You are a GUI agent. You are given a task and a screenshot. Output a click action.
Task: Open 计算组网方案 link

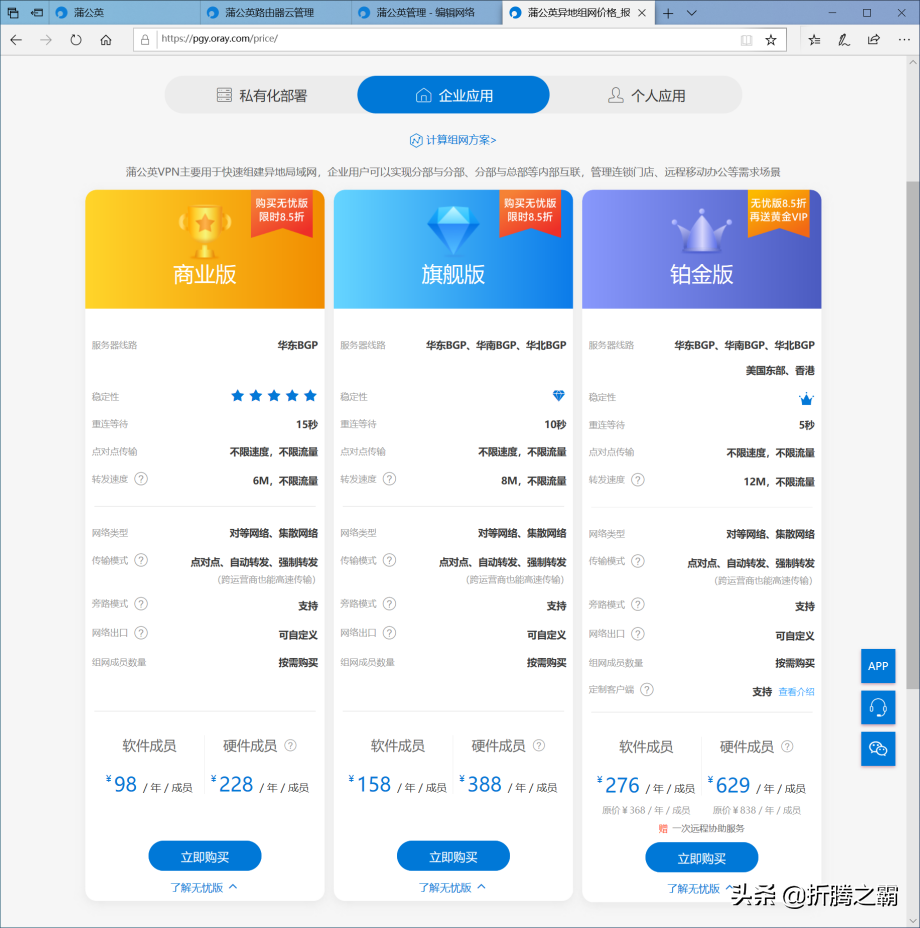tap(453, 140)
